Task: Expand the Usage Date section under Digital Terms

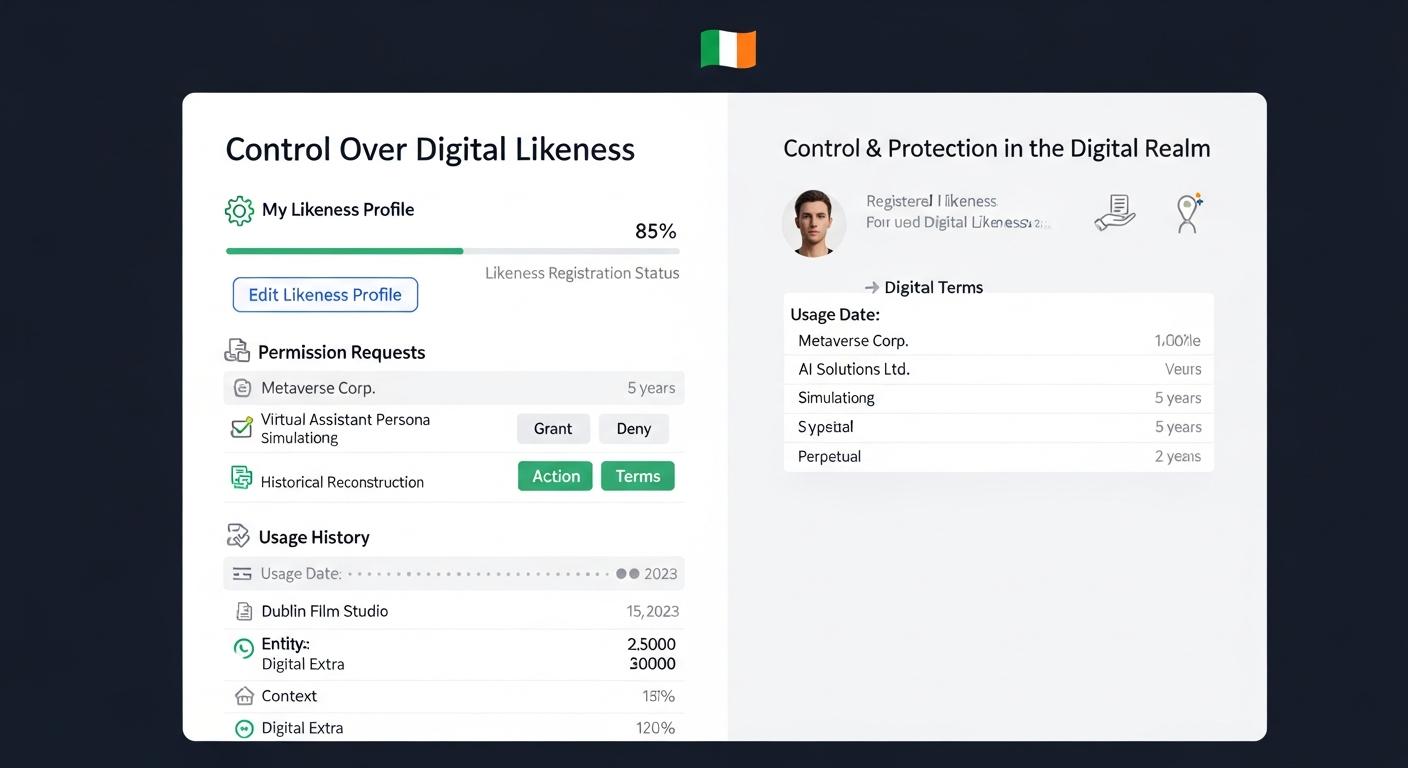Action: point(835,314)
